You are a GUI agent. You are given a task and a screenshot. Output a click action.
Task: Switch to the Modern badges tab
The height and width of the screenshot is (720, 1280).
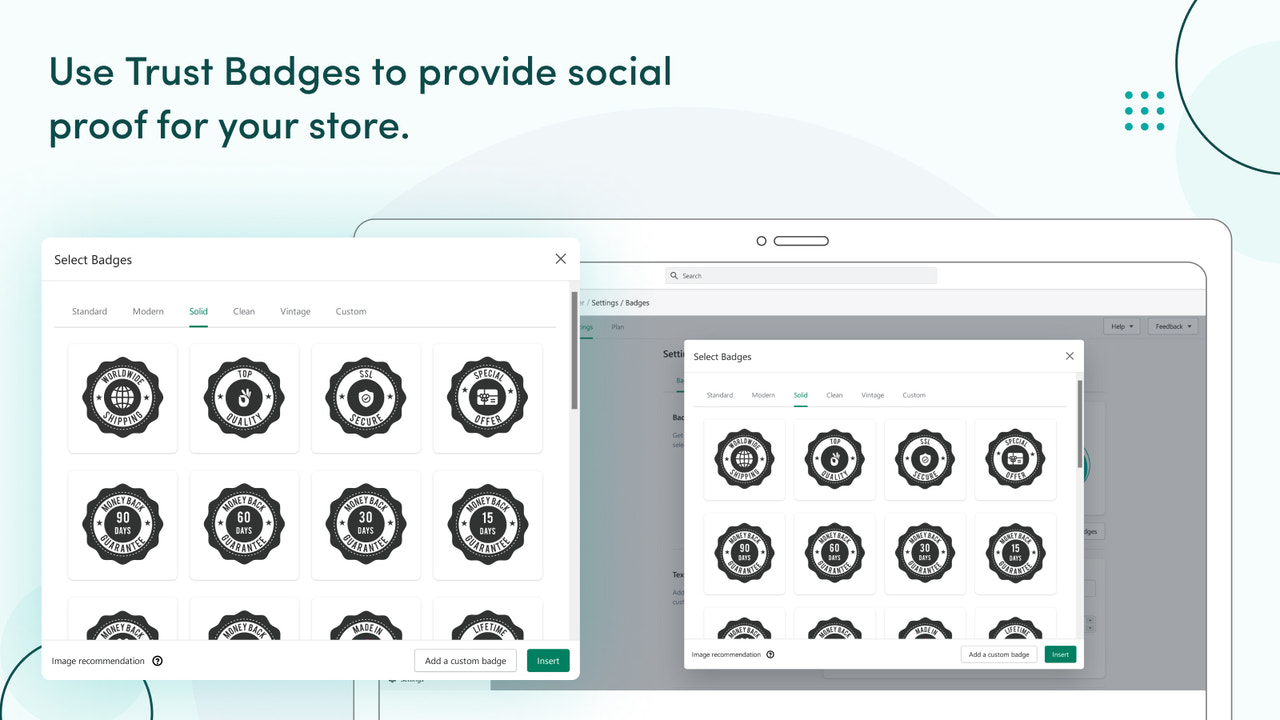click(148, 311)
